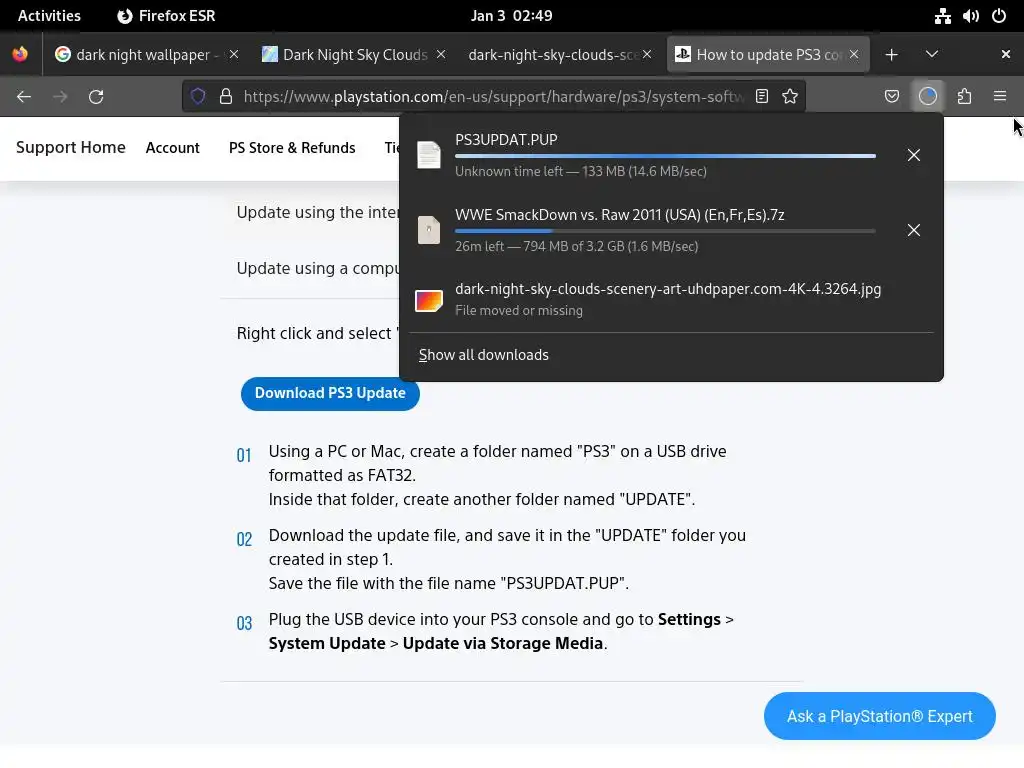Select dark-night-sky-clouds-scenery jpg download entry
Image resolution: width=1024 pixels, height=768 pixels.
pos(668,289)
